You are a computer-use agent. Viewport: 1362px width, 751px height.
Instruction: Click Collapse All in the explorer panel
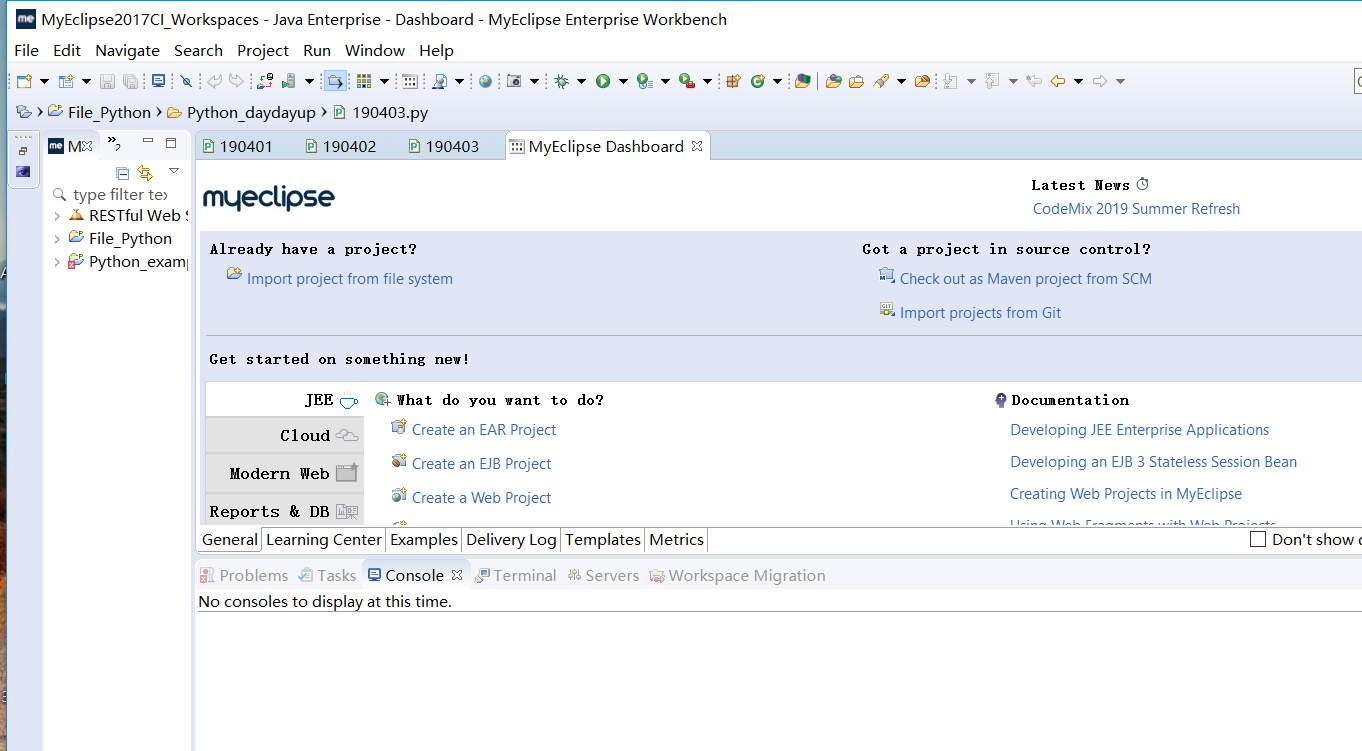coord(123,173)
